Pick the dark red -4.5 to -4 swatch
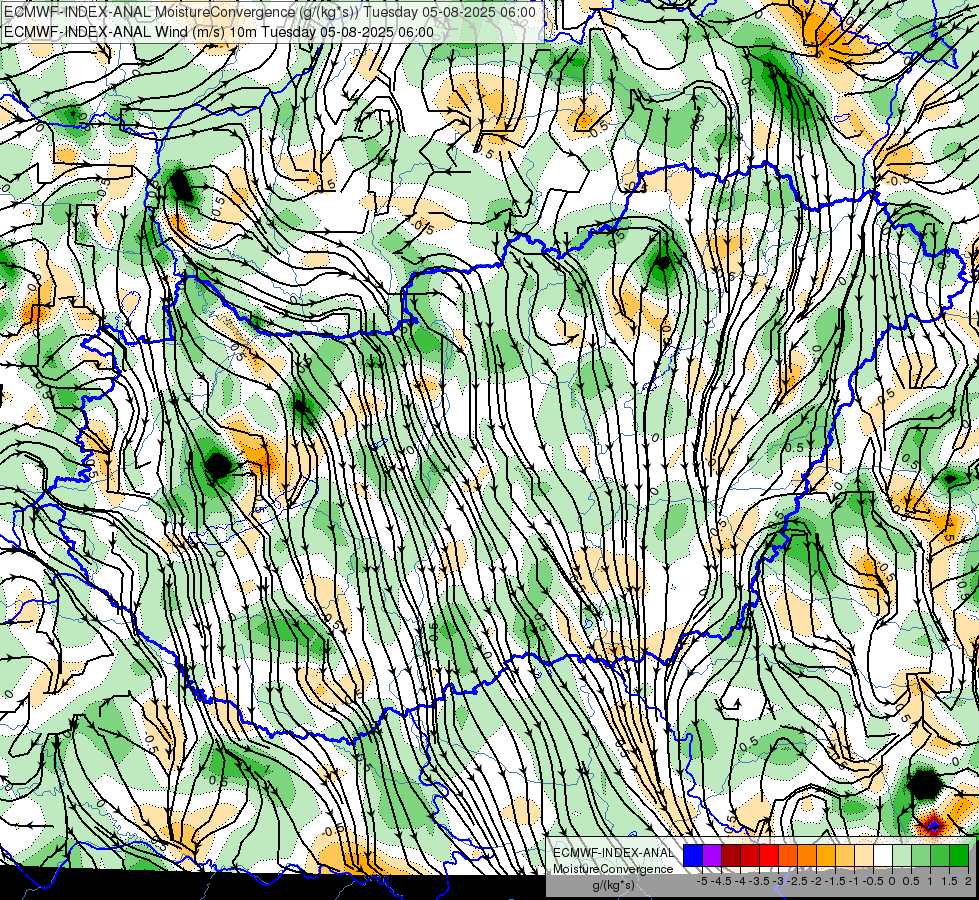The height and width of the screenshot is (900, 979). pos(731,856)
